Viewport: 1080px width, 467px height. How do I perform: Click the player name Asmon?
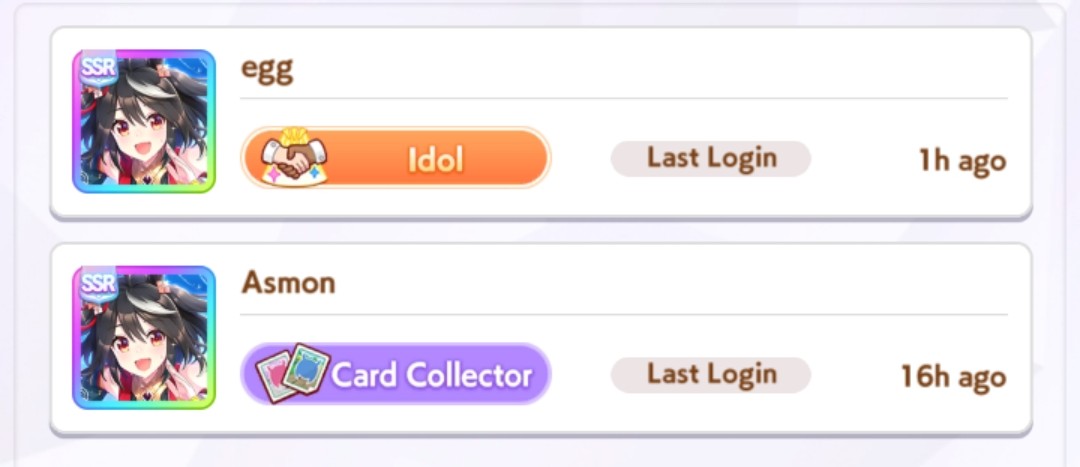[289, 282]
